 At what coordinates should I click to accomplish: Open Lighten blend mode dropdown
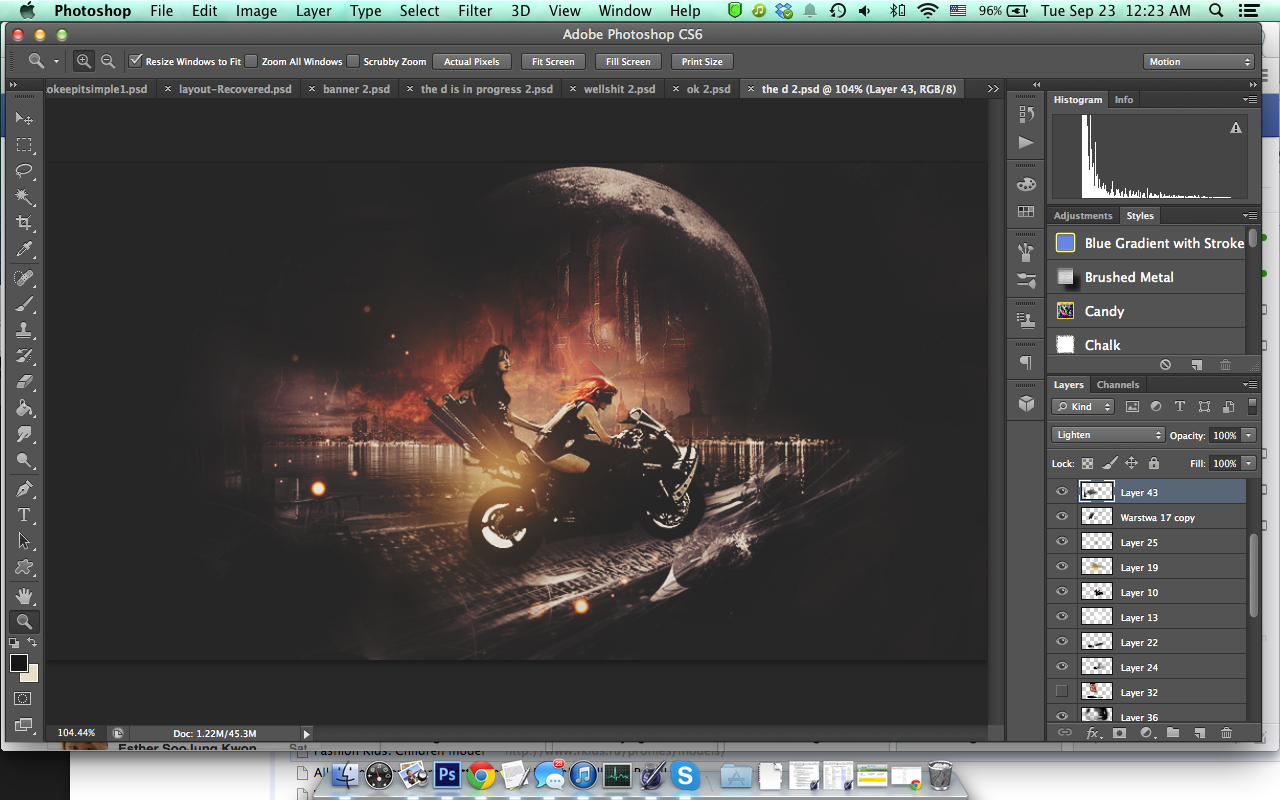[1108, 435]
